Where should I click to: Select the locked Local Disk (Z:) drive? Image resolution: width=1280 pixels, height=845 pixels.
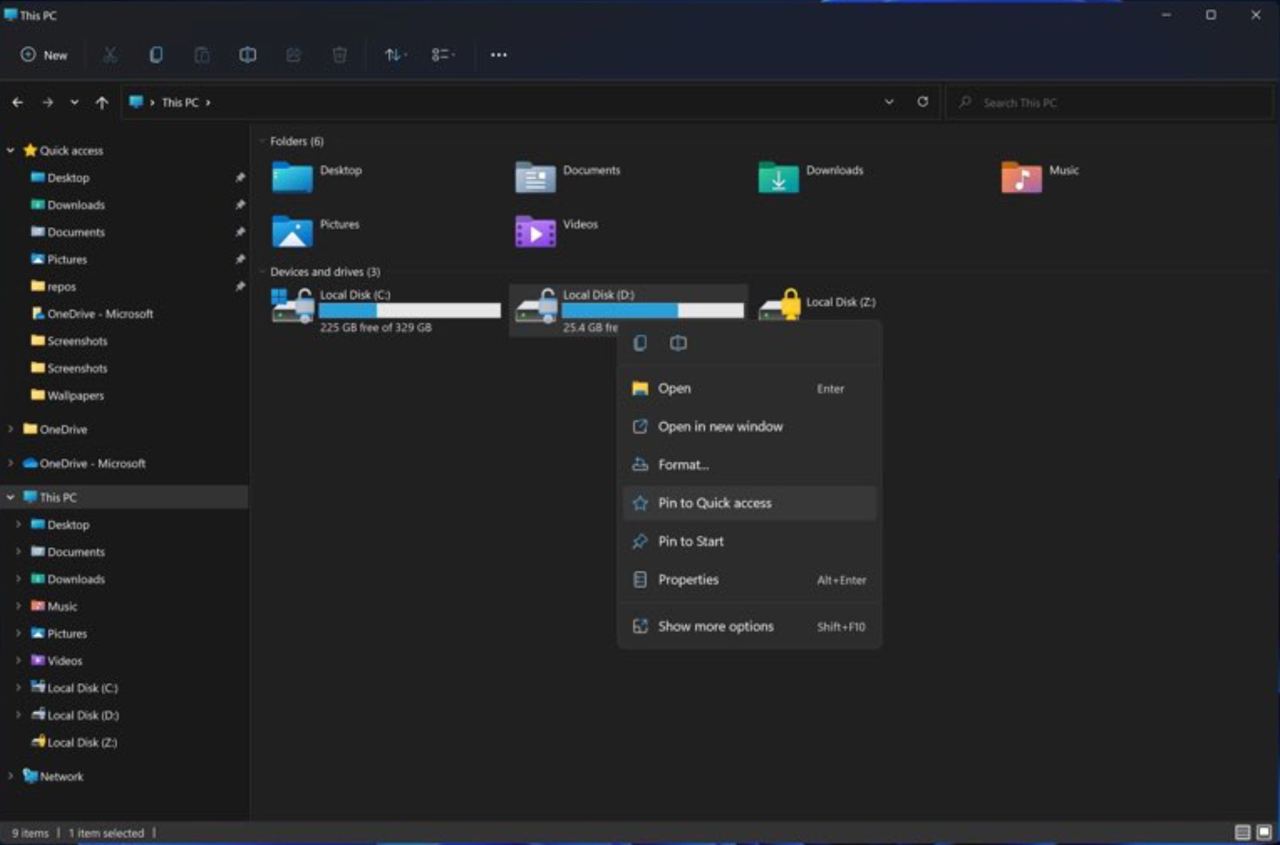click(x=818, y=303)
